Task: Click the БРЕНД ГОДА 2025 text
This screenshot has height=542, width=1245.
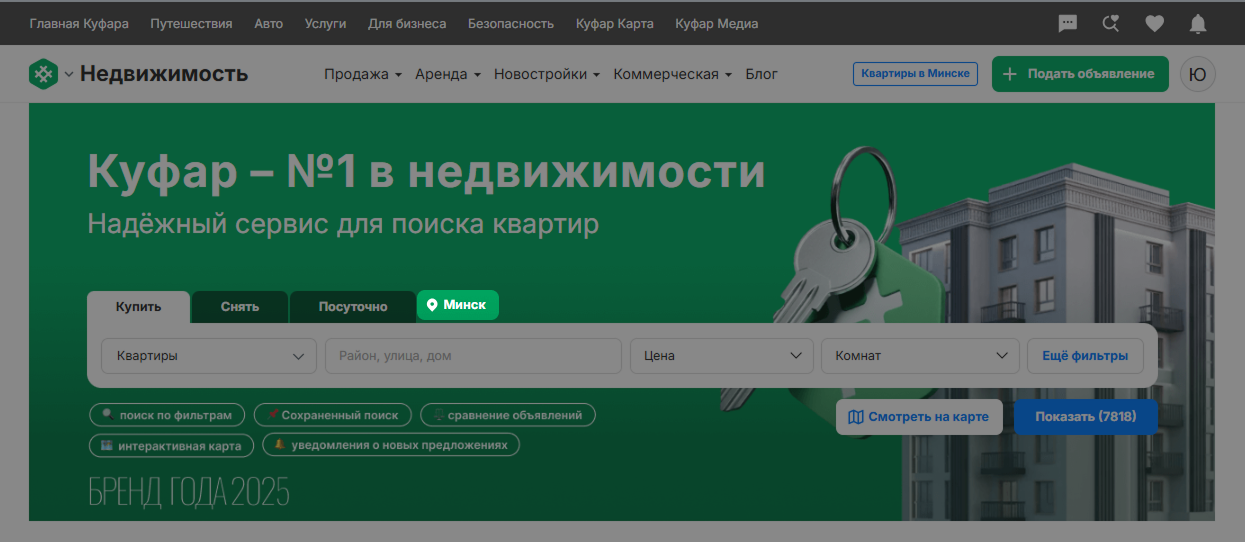Action: (x=189, y=492)
